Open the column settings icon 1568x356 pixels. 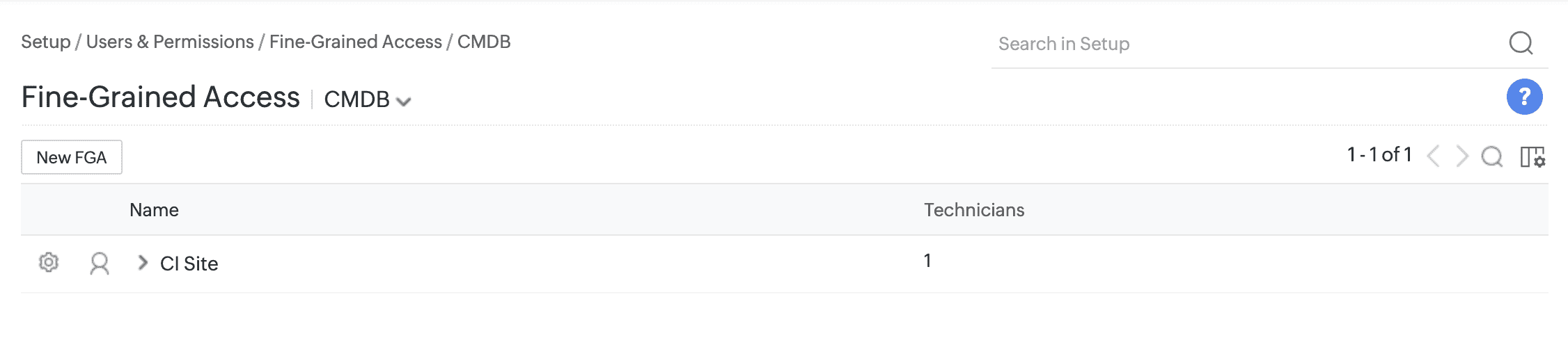[x=1532, y=157]
